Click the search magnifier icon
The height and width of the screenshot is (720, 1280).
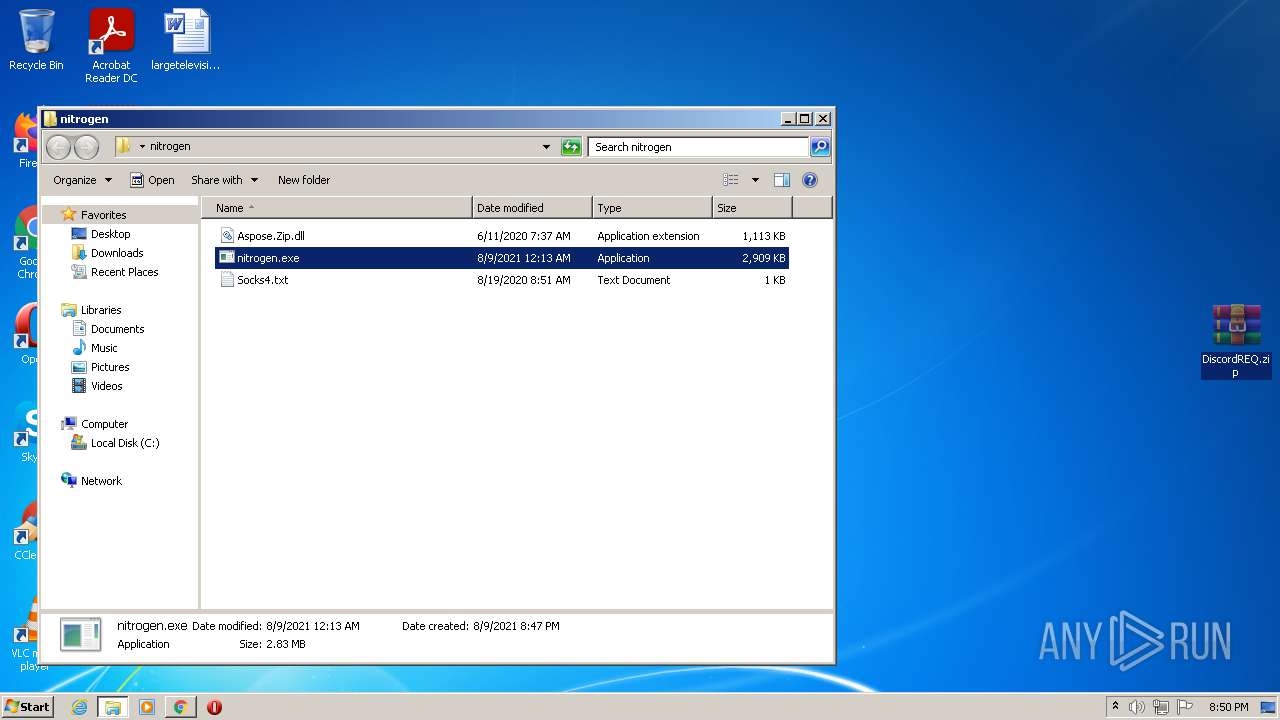819,147
